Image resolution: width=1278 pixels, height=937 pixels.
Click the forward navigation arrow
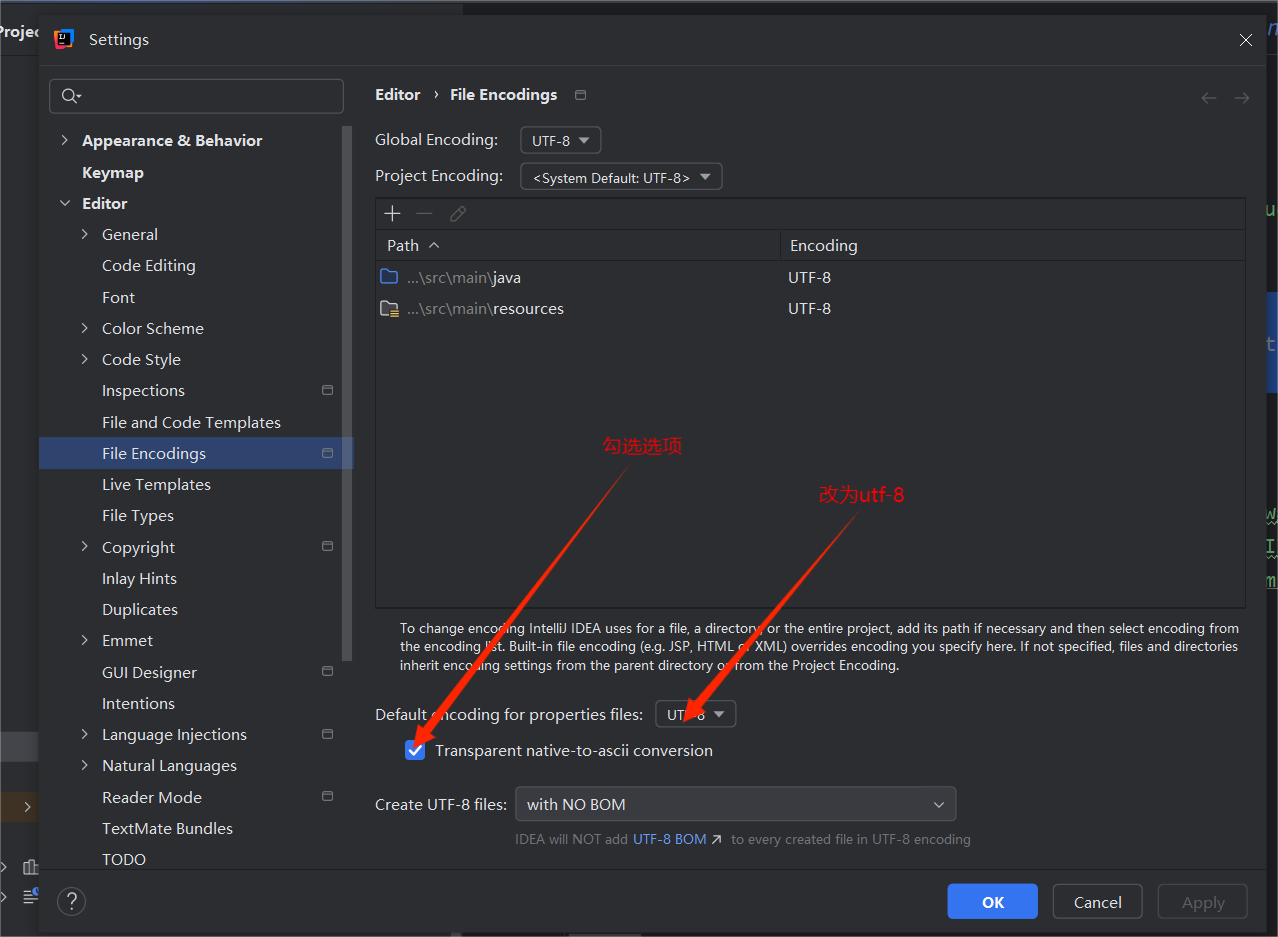coord(1242,98)
